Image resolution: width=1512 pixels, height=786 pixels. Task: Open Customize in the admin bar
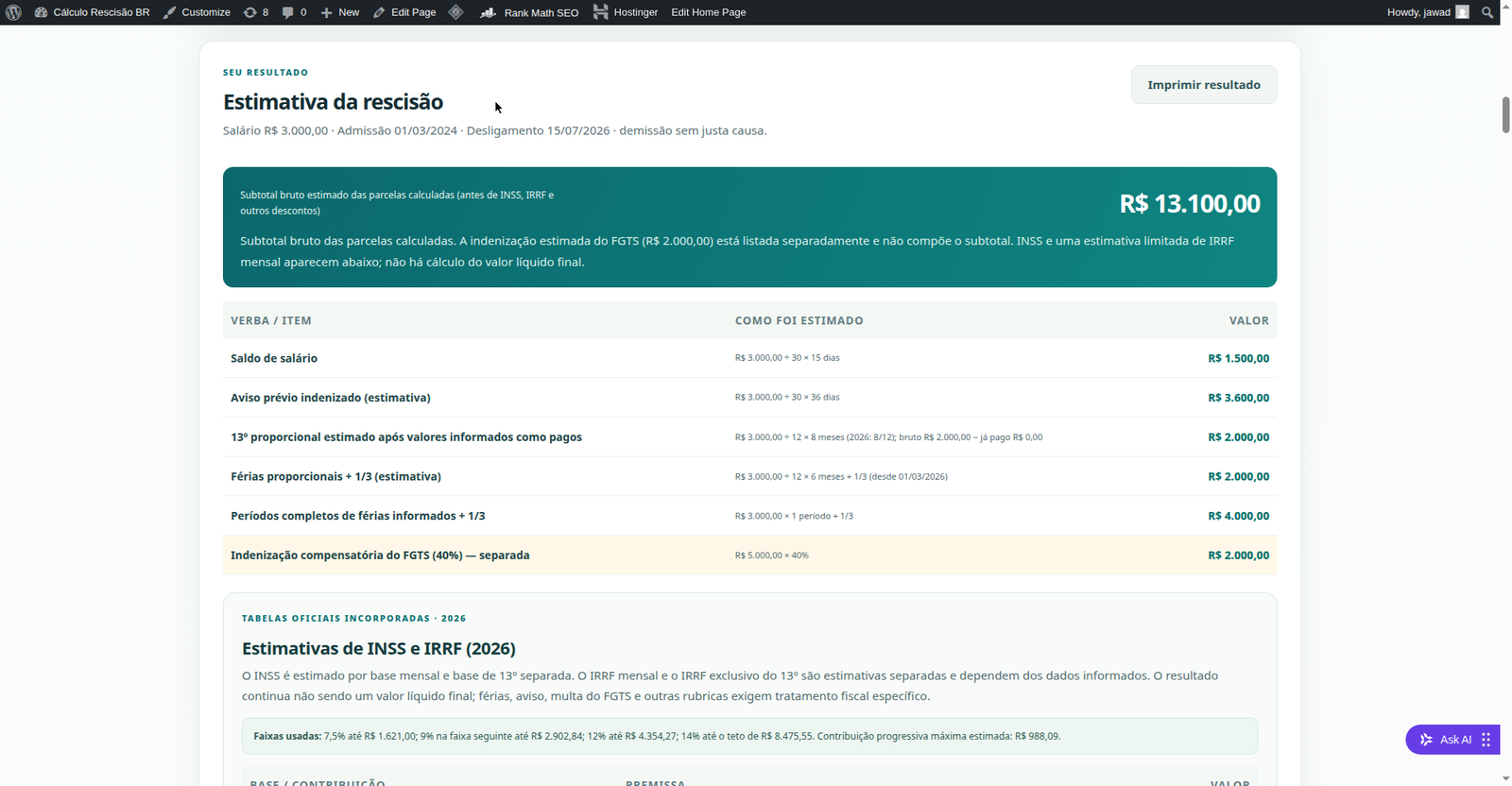point(197,12)
